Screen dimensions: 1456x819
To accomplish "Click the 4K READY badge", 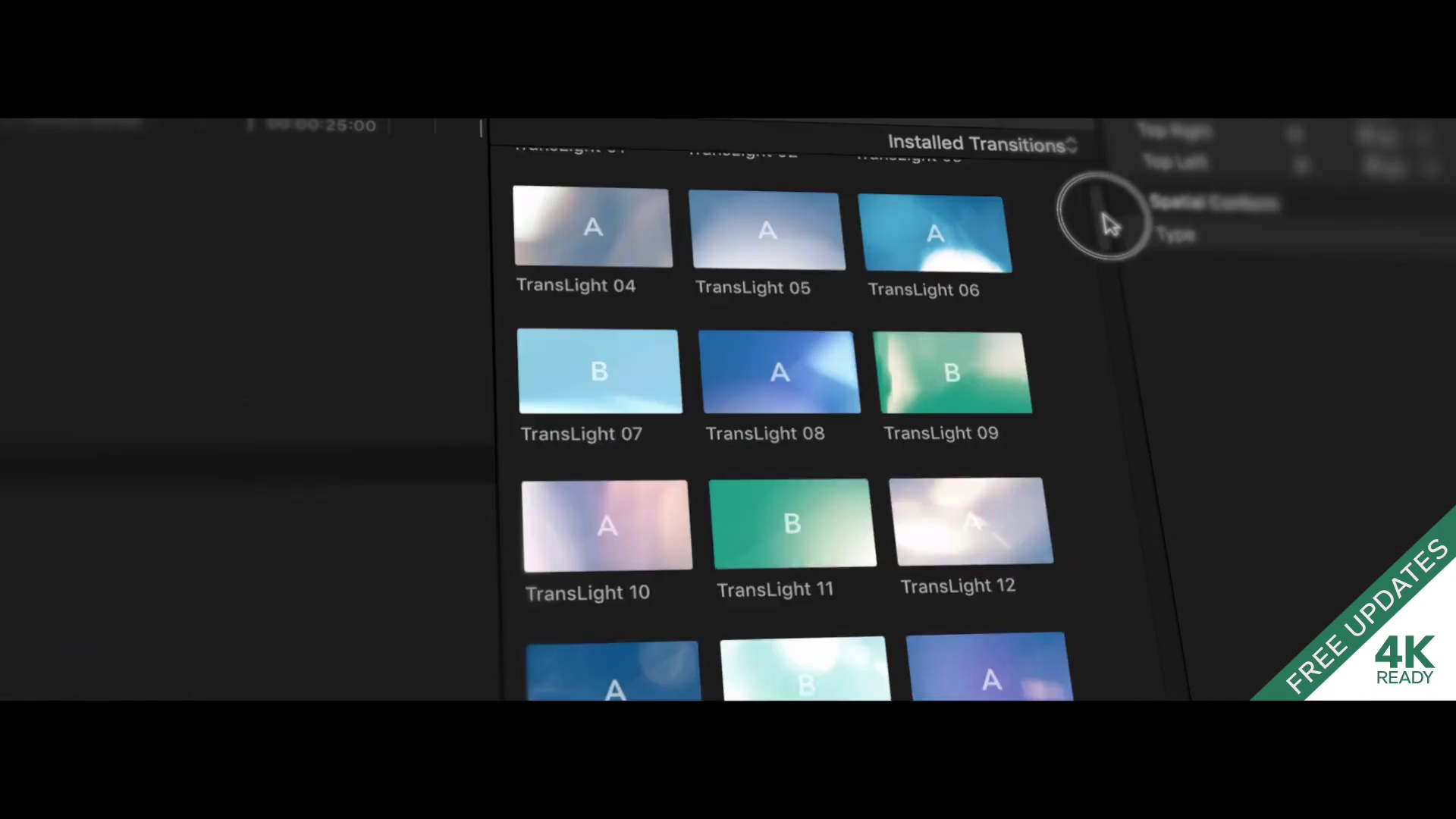I will click(x=1404, y=660).
